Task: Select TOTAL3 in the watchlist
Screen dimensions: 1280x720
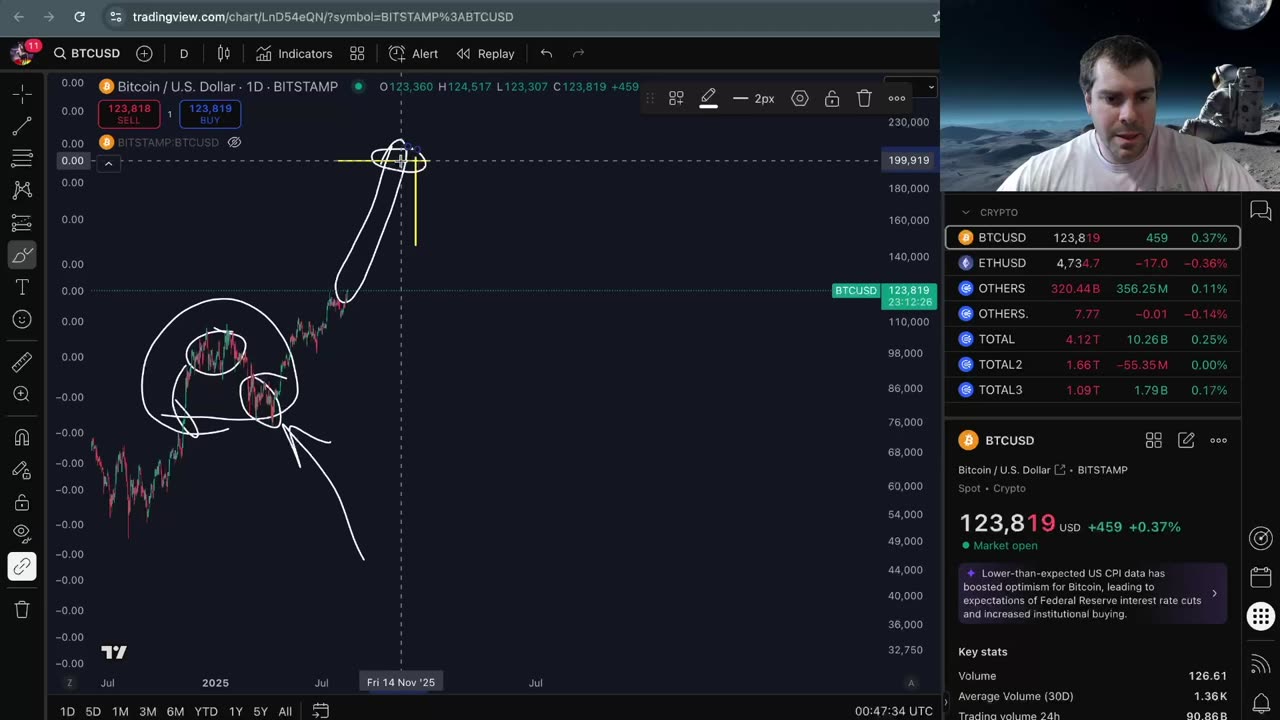Action: tap(1093, 390)
